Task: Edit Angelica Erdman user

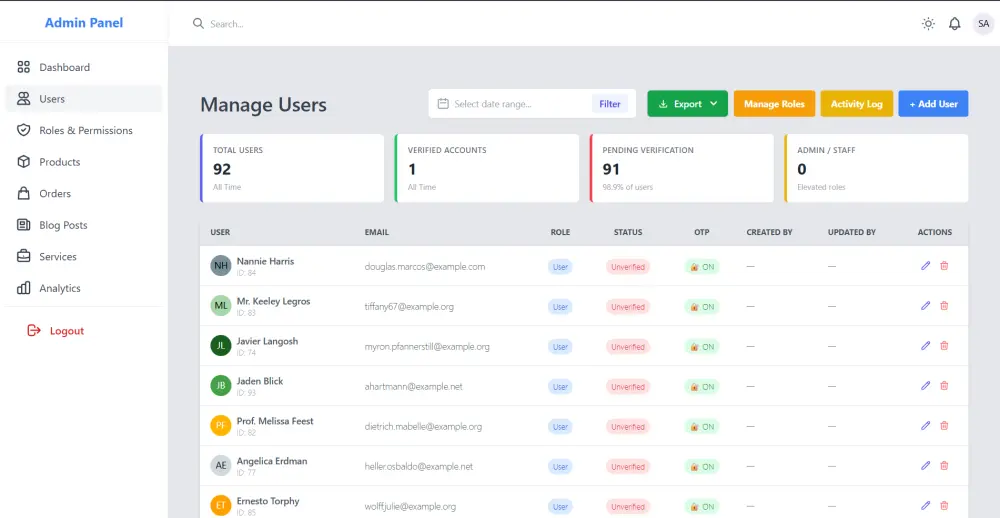Action: point(925,466)
